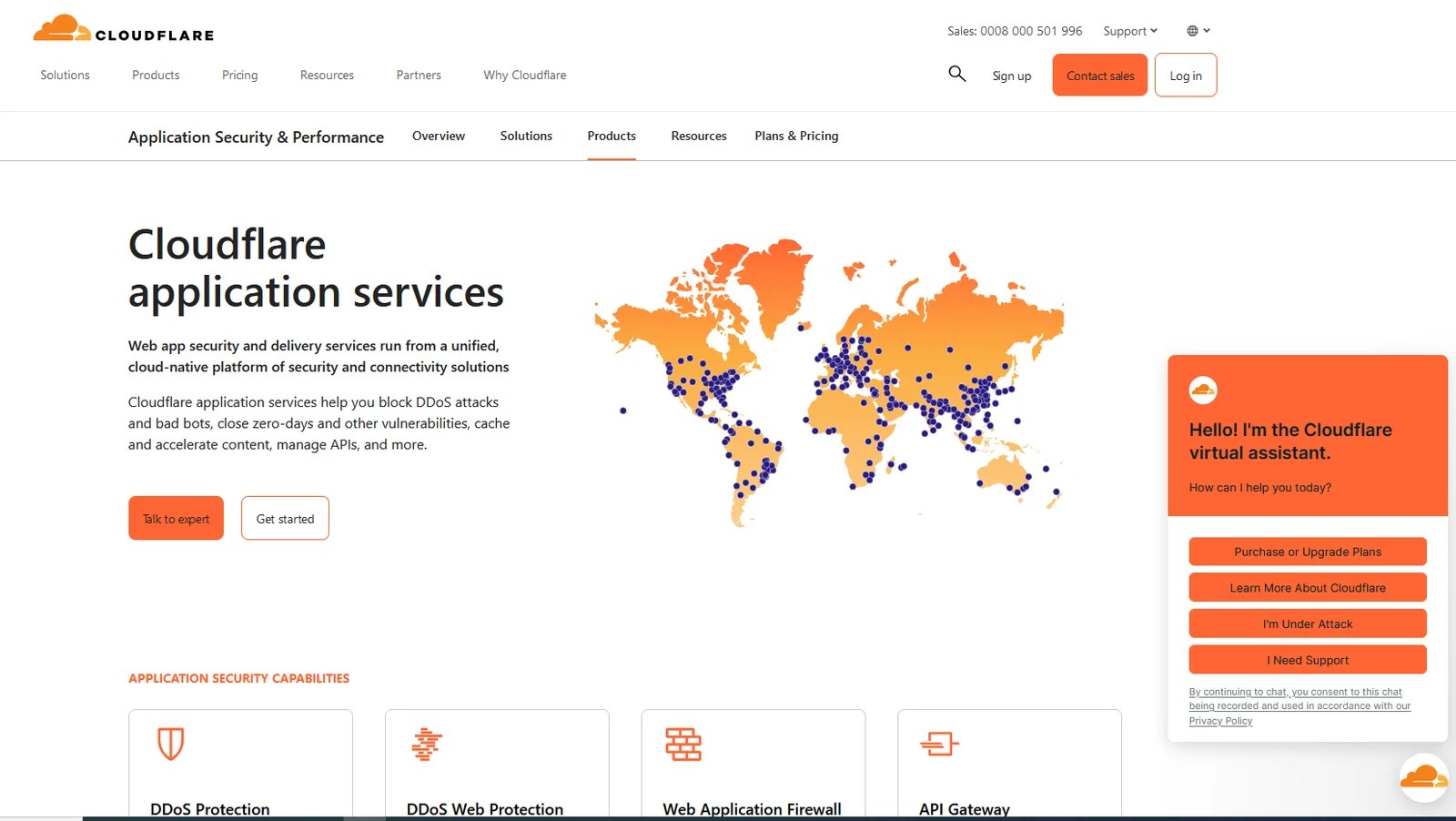Open the Plans & Pricing sub-tab
Viewport: 1456px width, 821px height.
(796, 136)
